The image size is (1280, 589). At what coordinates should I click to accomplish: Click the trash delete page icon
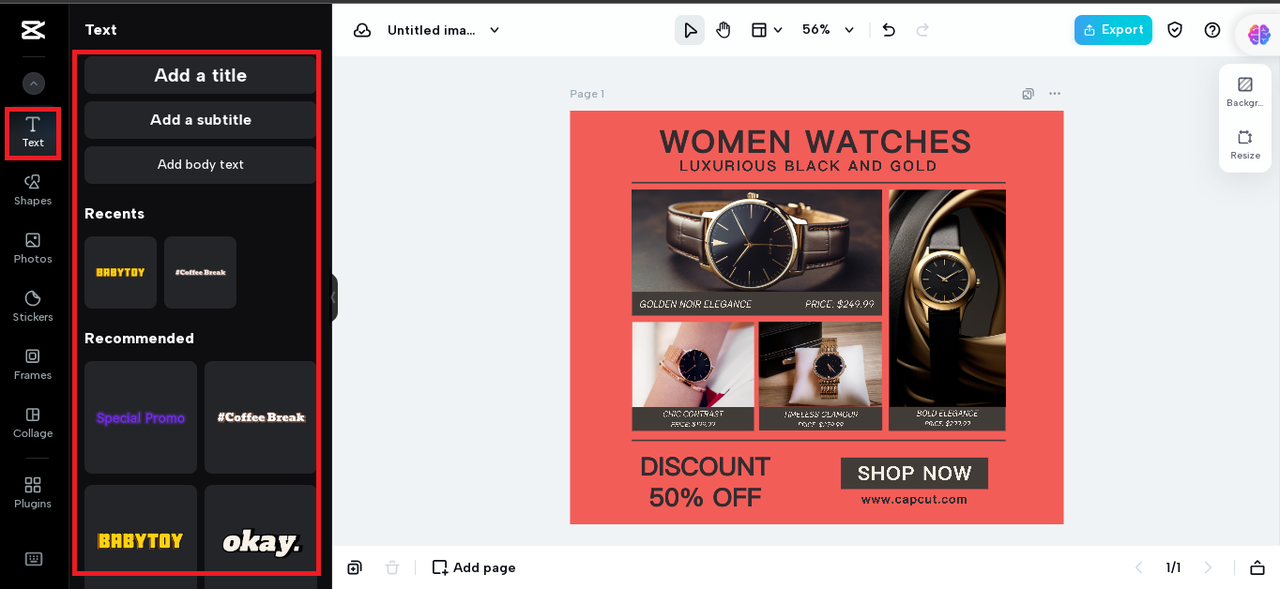click(392, 568)
